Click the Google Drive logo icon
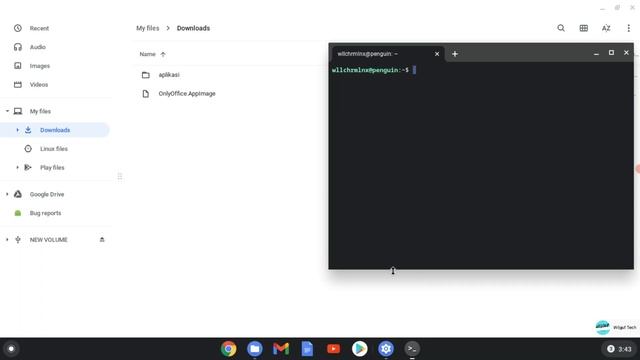 [18, 194]
